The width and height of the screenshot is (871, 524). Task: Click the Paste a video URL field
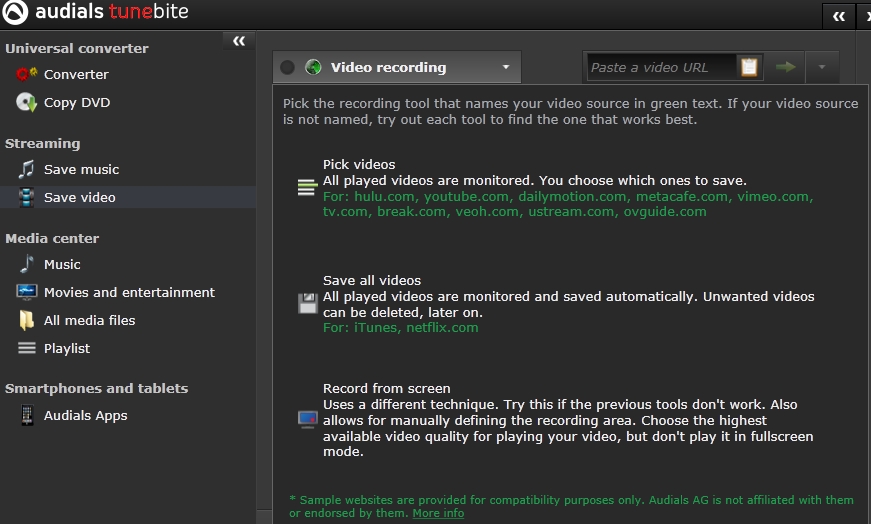[661, 67]
